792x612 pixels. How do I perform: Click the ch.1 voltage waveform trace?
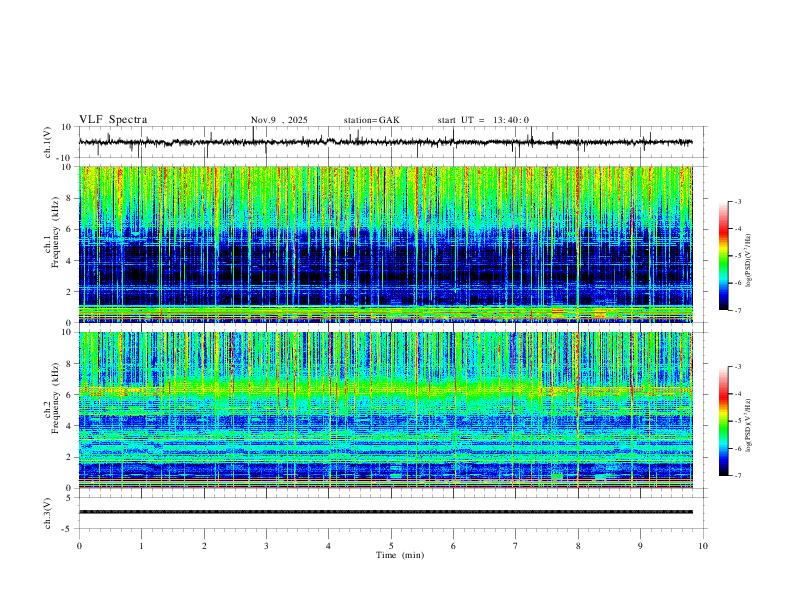(385, 142)
